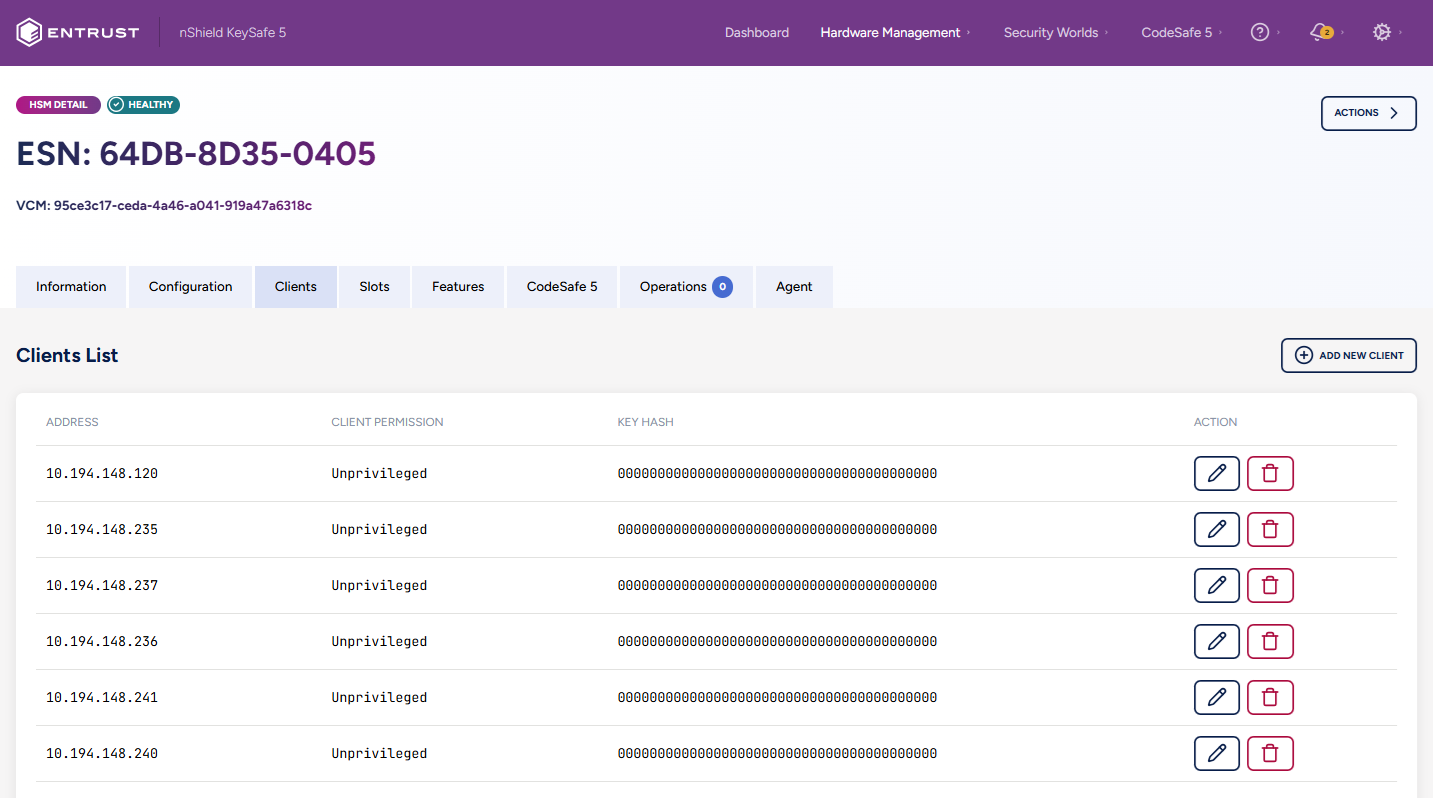Screen dimensions: 1433x798
Task: Edit the client 10.194.148.235 entry
Action: (1216, 530)
